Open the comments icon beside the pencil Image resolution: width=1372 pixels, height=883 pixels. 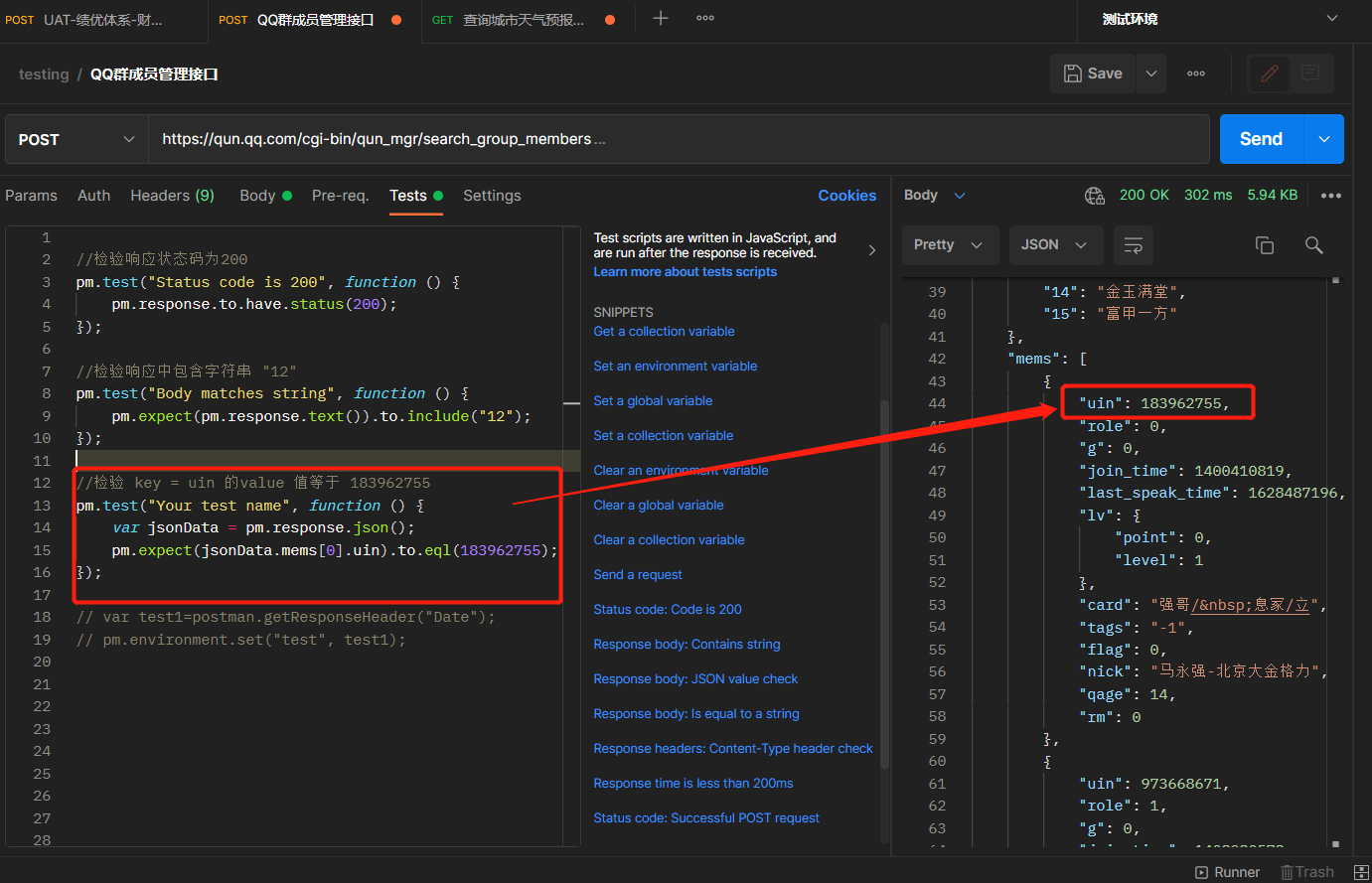(1310, 74)
